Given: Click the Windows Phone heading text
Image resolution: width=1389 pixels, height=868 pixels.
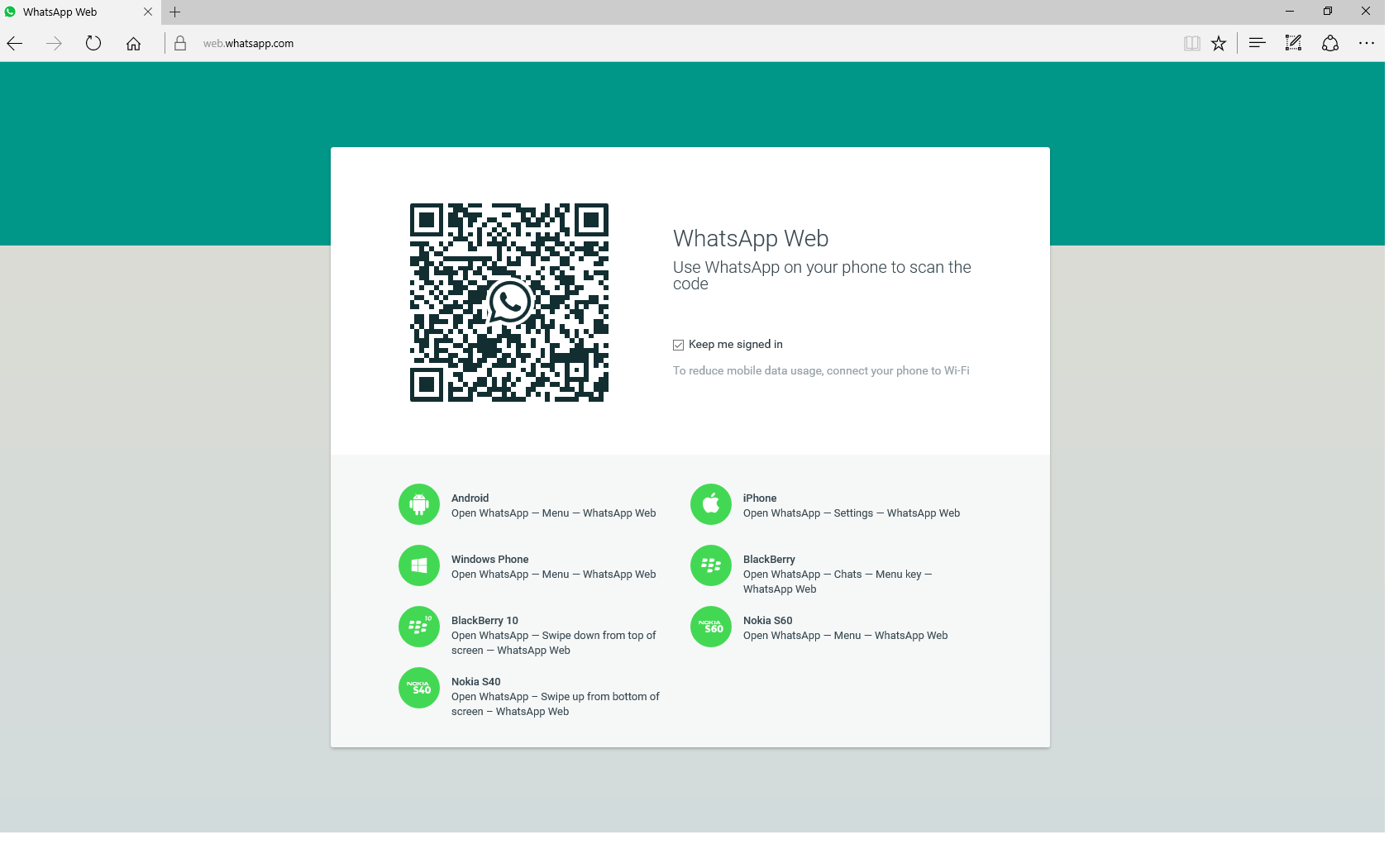Looking at the screenshot, I should 489,559.
